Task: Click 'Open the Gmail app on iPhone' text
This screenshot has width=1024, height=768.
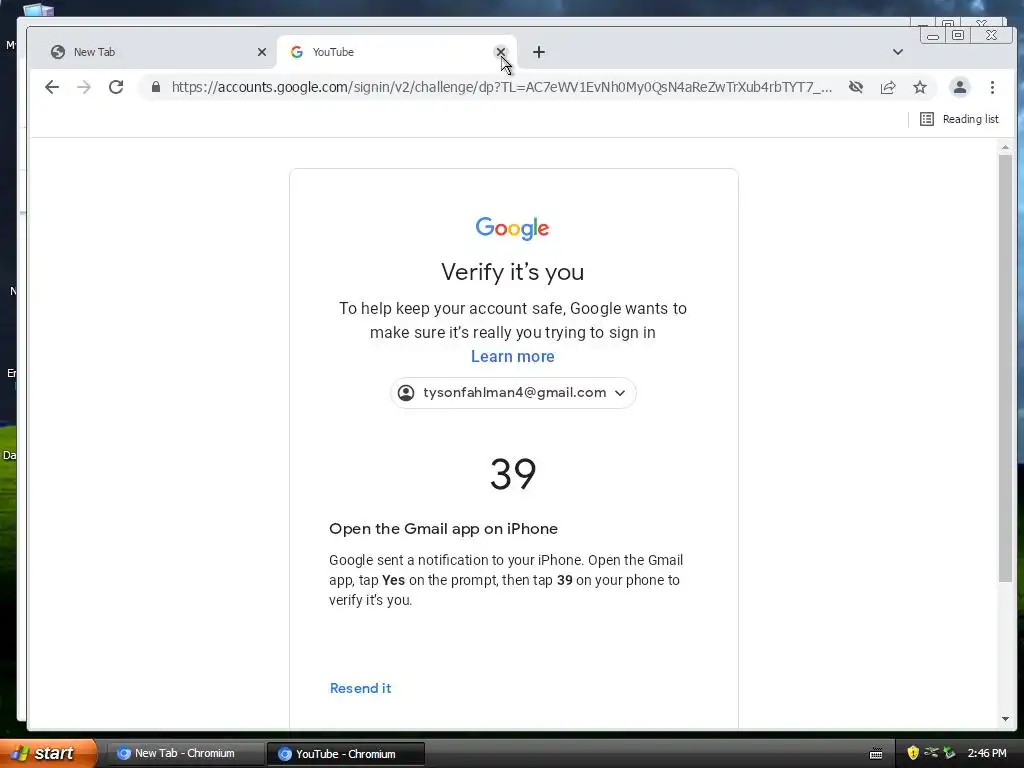Action: pos(443,529)
